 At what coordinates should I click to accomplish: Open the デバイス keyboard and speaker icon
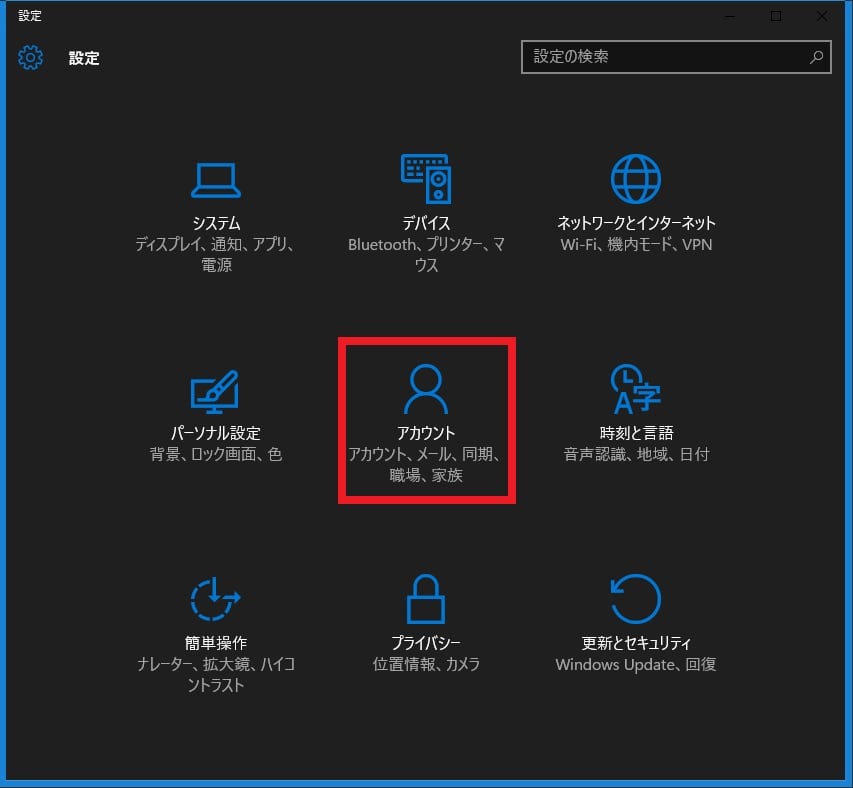click(x=426, y=178)
